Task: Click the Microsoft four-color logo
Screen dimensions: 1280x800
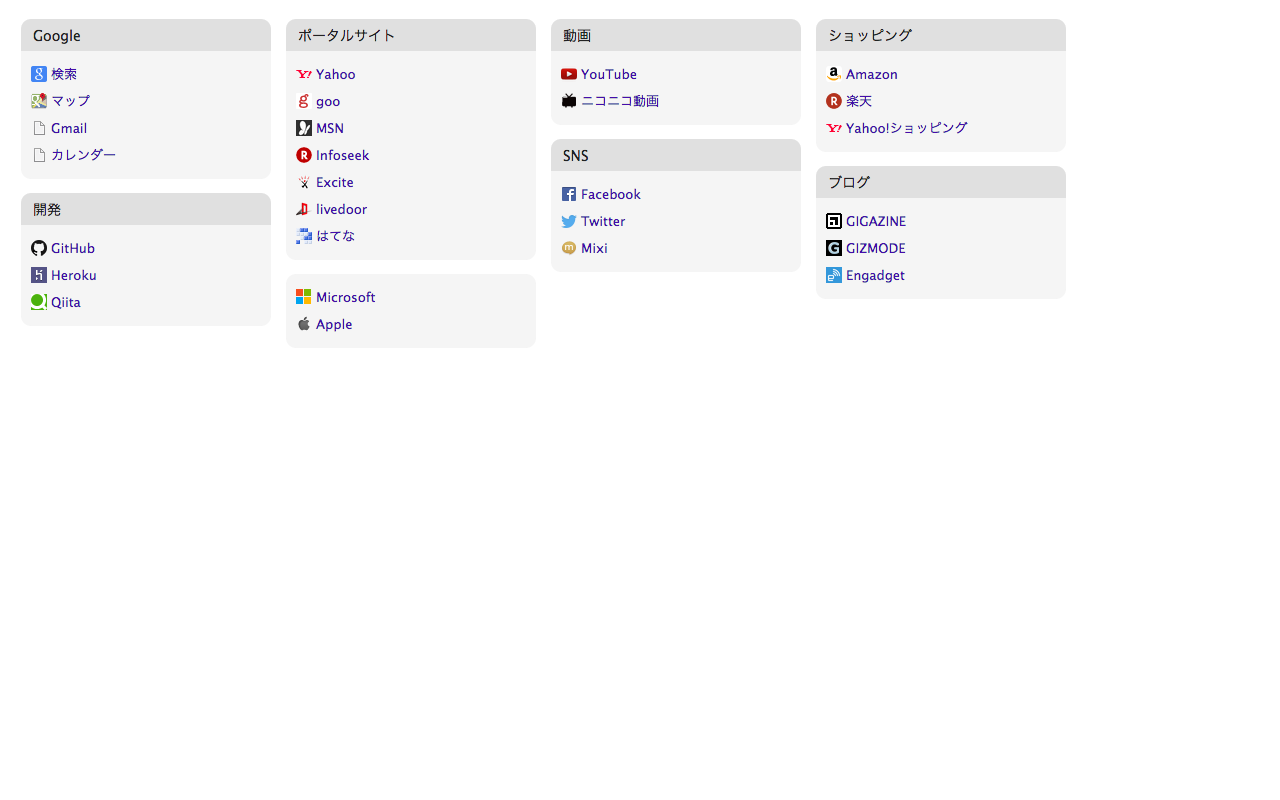Action: [x=304, y=297]
